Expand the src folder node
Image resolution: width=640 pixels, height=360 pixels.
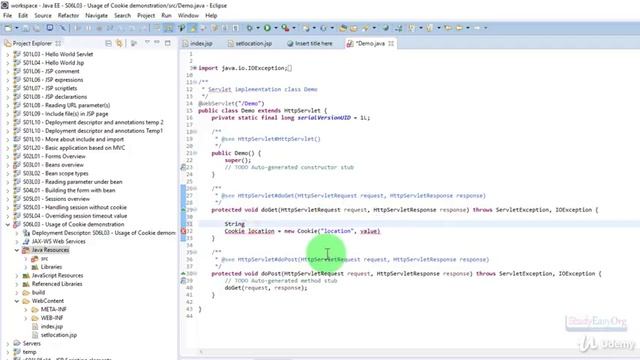click(26, 258)
